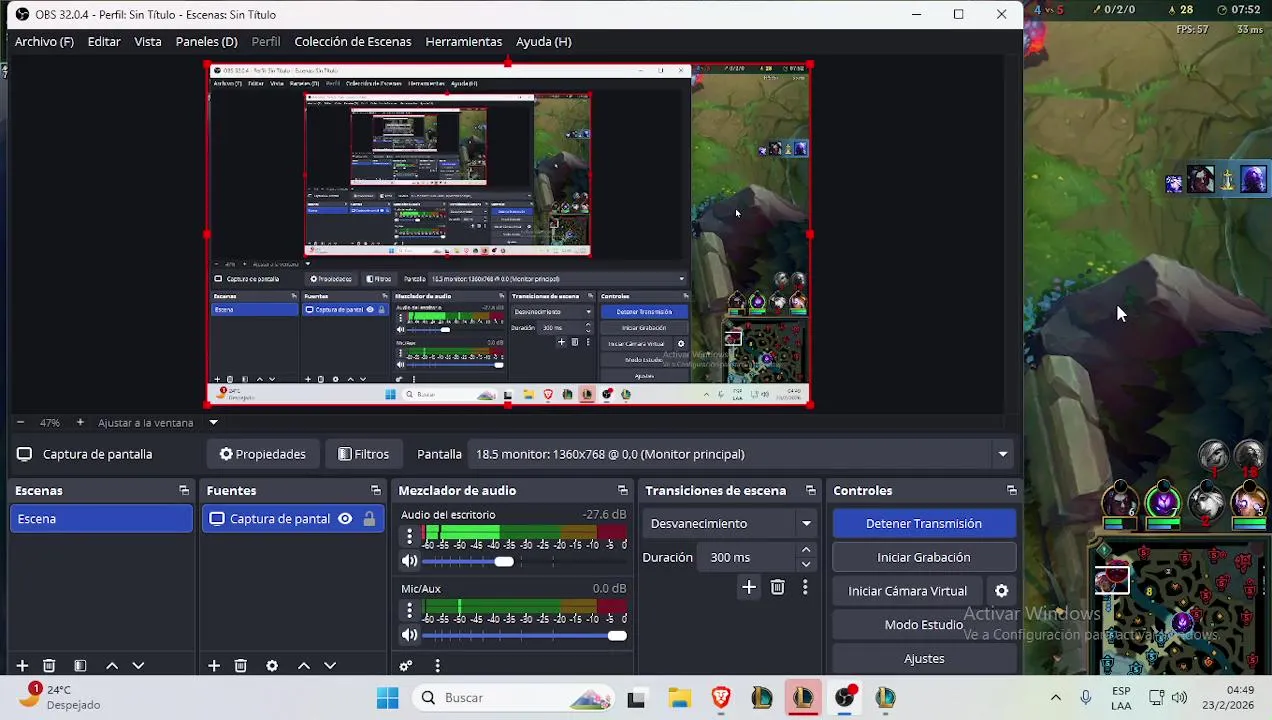This screenshot has height=720, width=1272.
Task: Open advanced audio properties gears icon
Action: point(406,666)
